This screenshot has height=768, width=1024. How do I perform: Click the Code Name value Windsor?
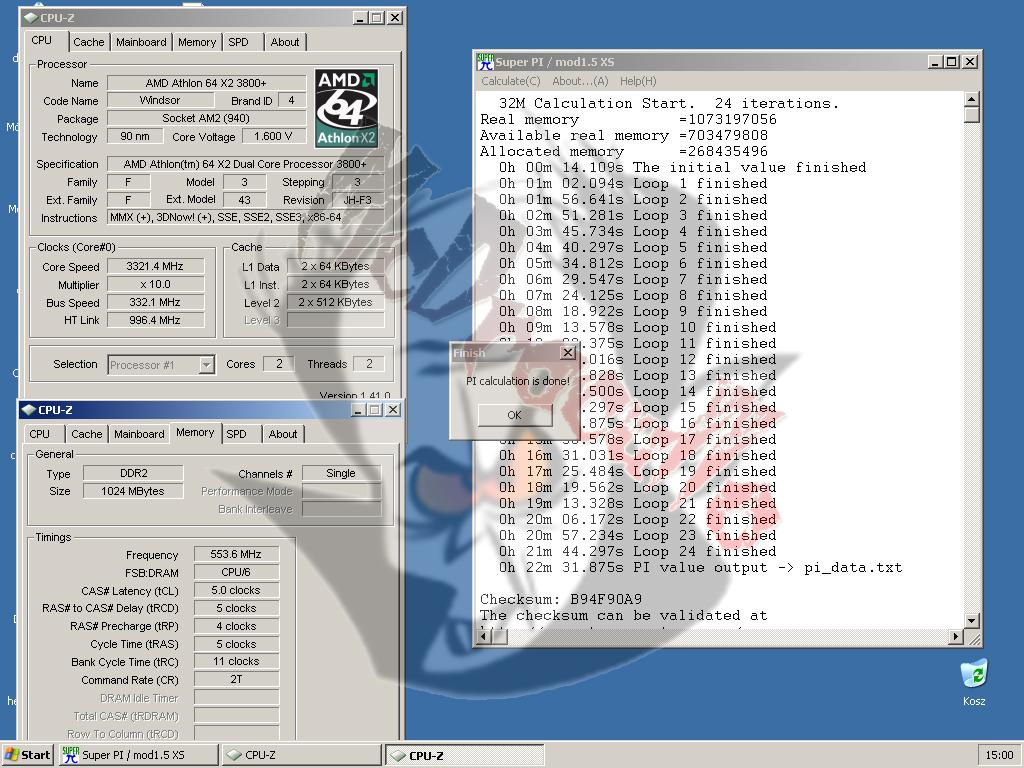coord(160,101)
